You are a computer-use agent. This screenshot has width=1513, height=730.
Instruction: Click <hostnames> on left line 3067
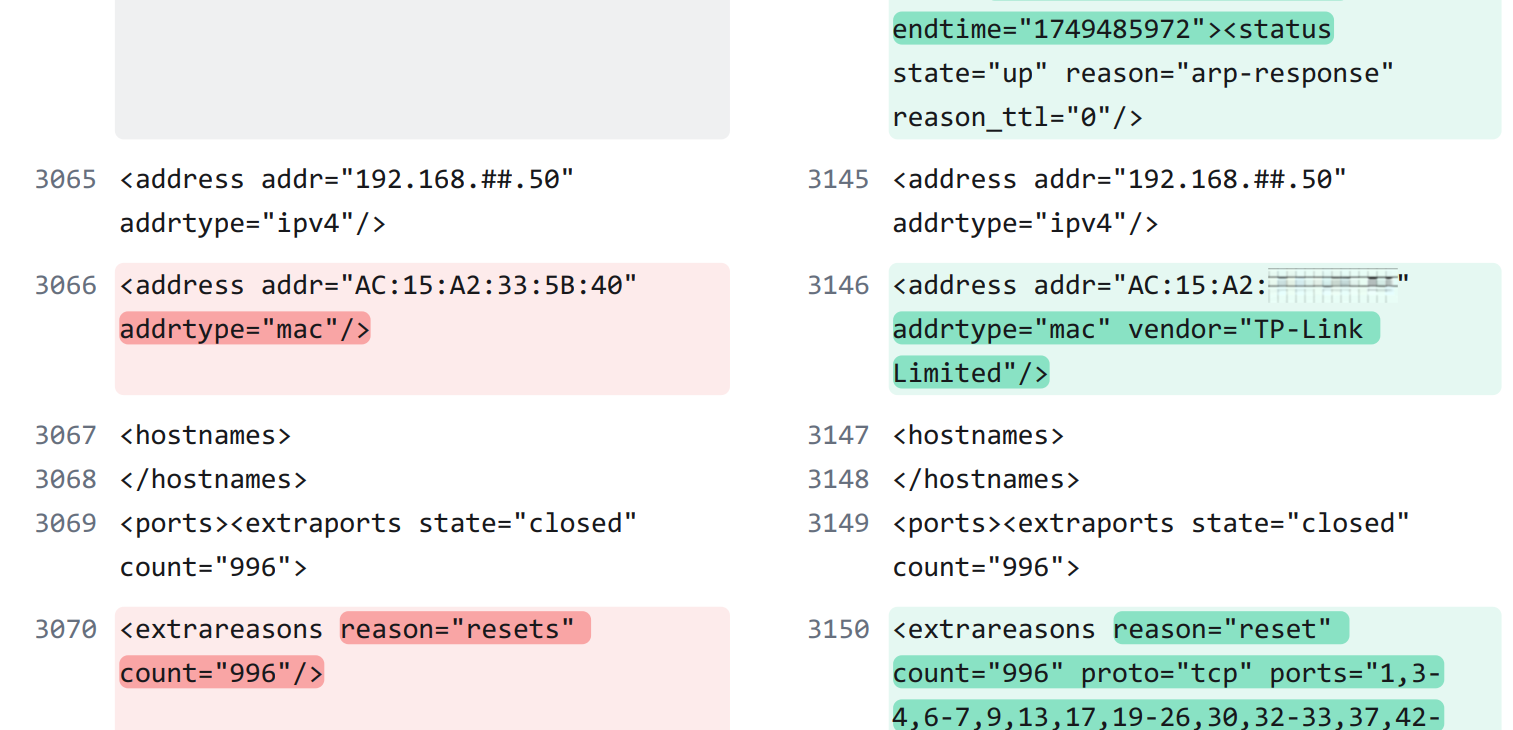pyautogui.click(x=206, y=436)
